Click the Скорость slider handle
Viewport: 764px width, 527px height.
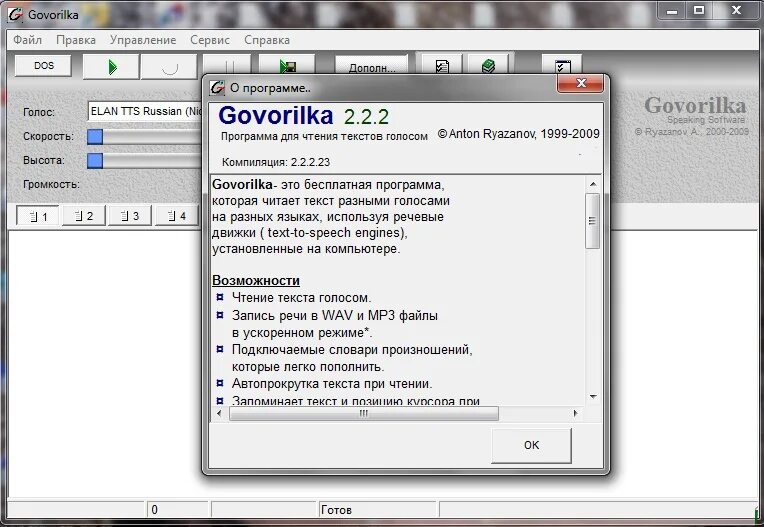click(95, 137)
